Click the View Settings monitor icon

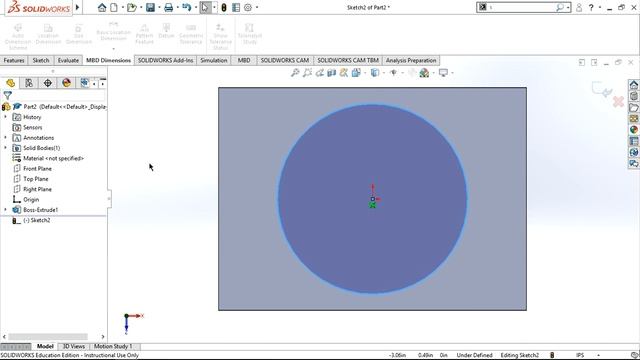pyautogui.click(x=443, y=73)
